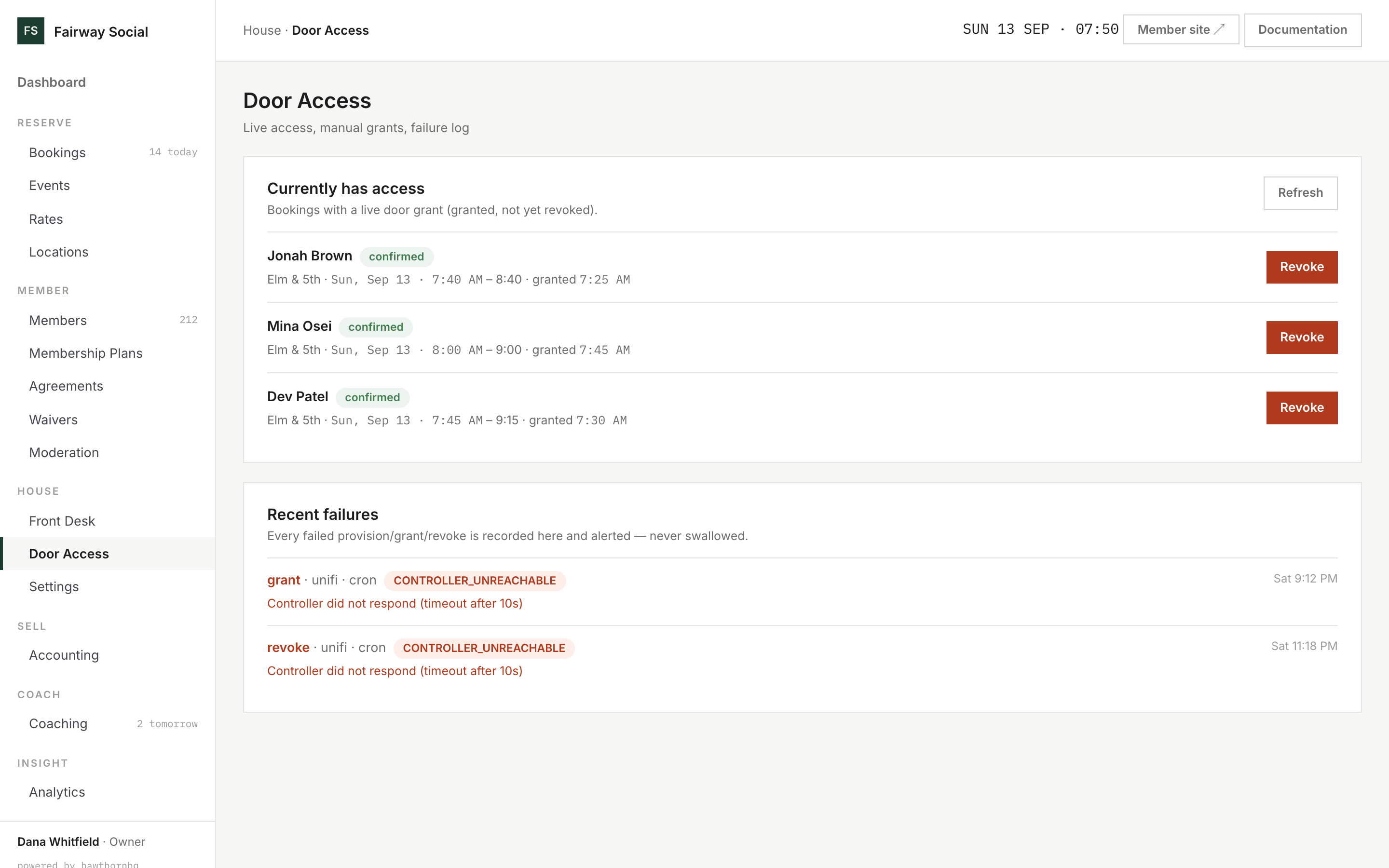Open the Coaching page
The width and height of the screenshot is (1389, 868).
tap(108, 723)
